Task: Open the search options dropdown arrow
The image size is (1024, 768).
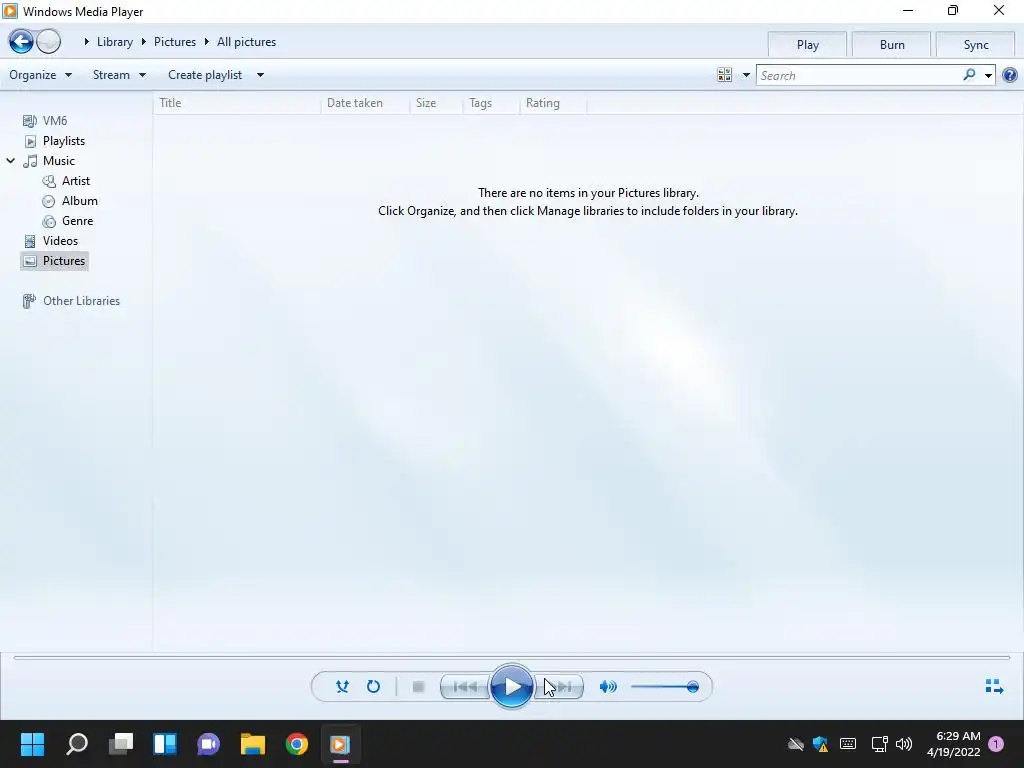Action: [988, 76]
